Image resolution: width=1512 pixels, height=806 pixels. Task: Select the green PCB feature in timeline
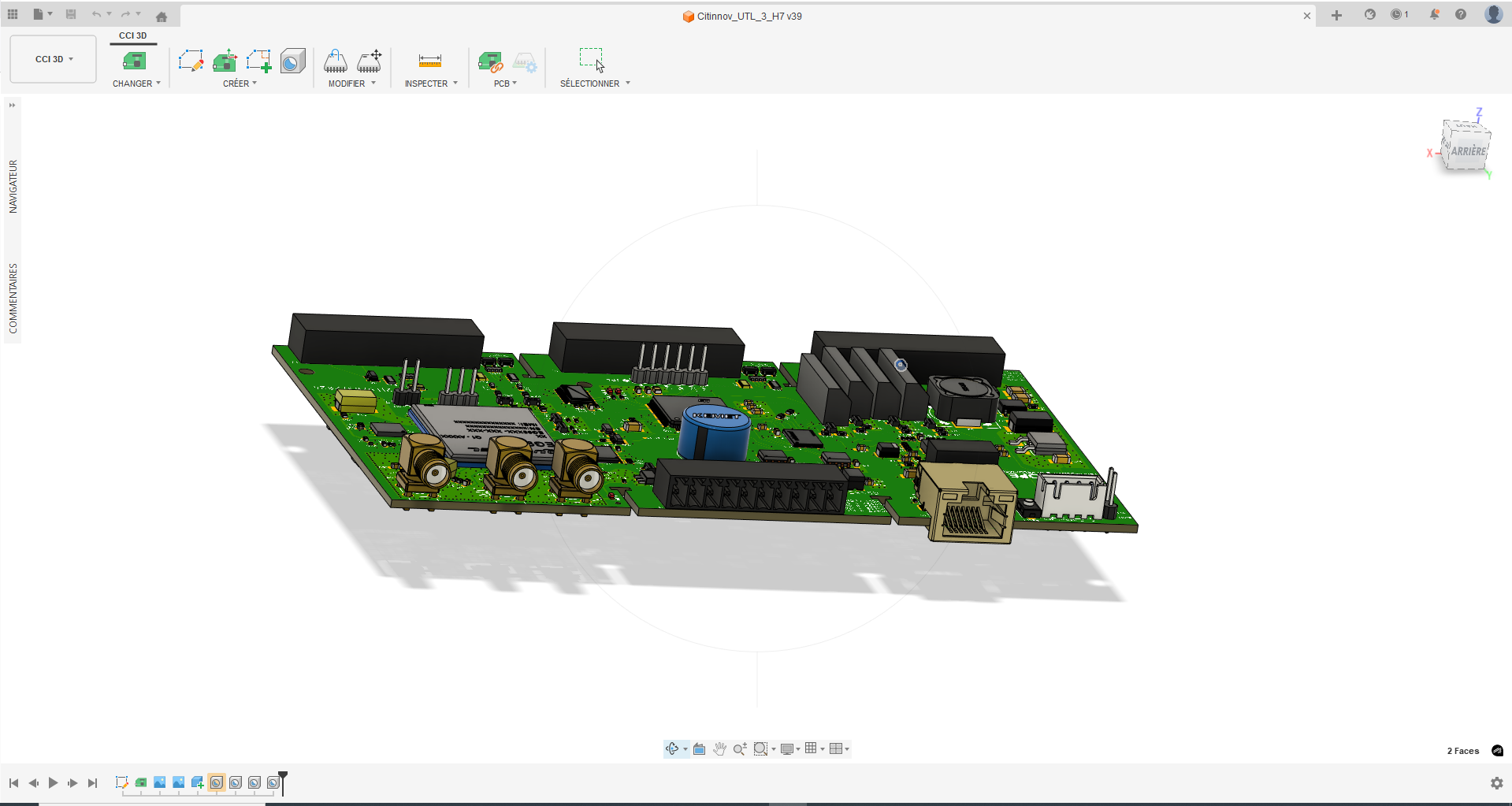[x=141, y=782]
